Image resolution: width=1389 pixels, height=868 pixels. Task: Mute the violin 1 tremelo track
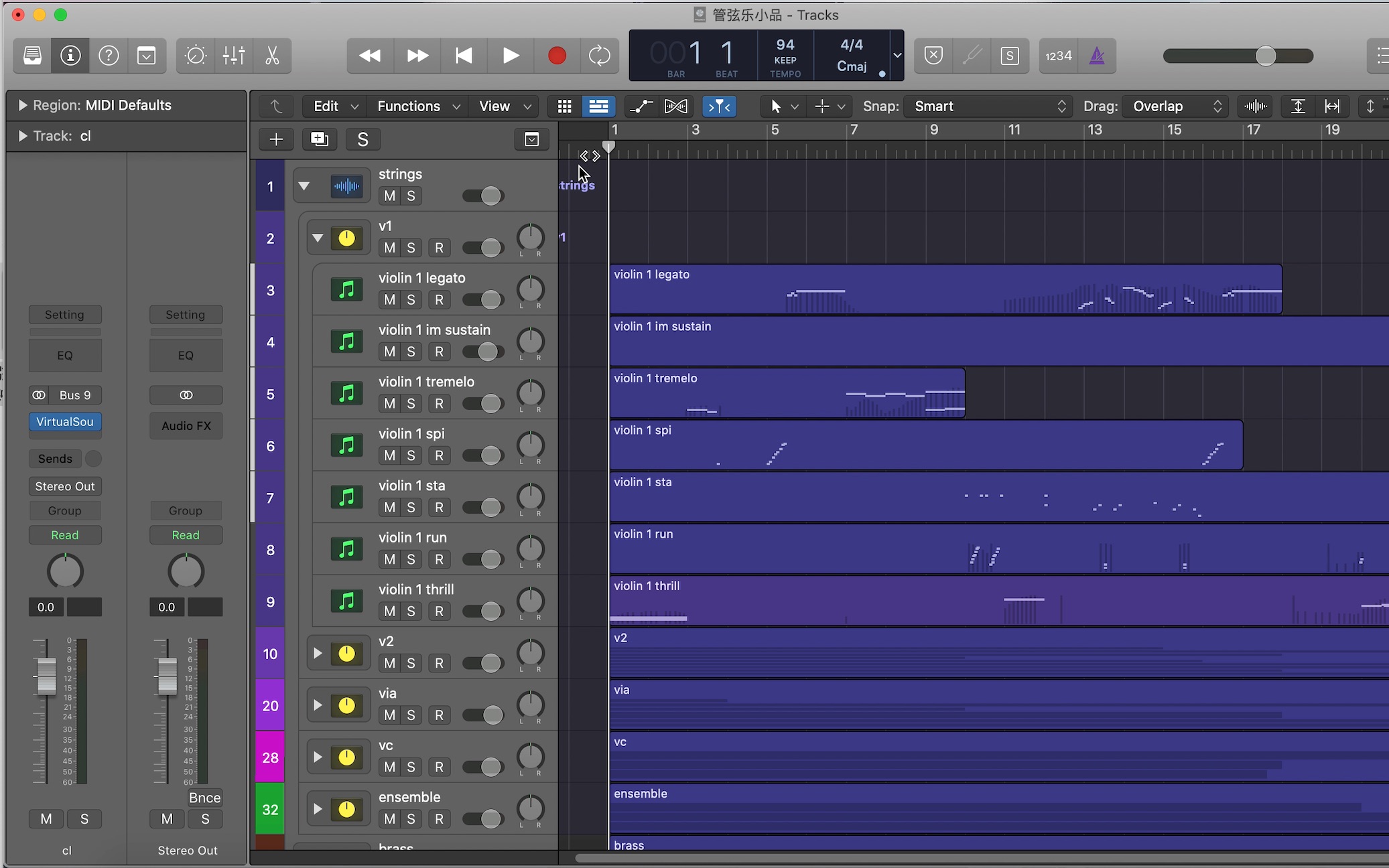pyautogui.click(x=388, y=403)
